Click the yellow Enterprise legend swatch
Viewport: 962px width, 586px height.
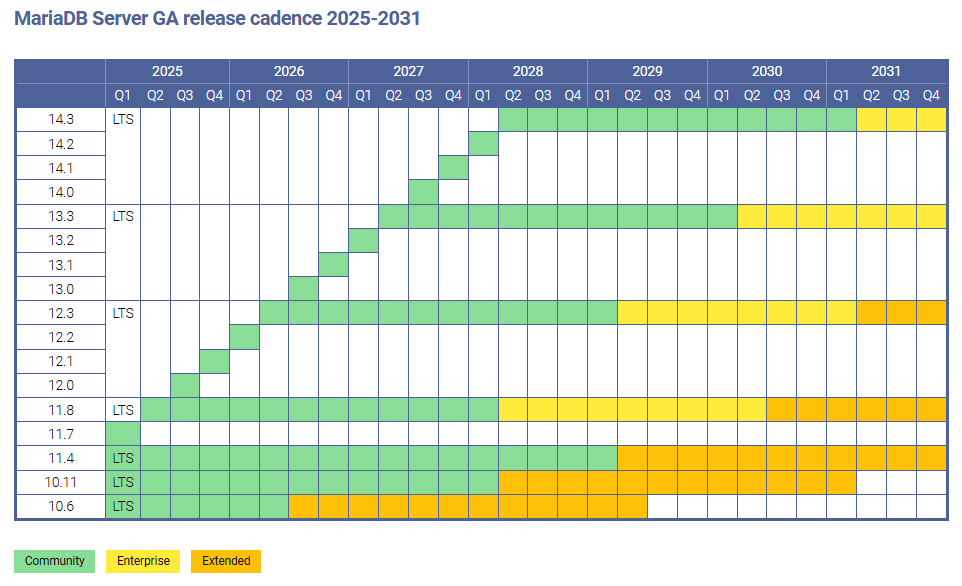click(143, 561)
